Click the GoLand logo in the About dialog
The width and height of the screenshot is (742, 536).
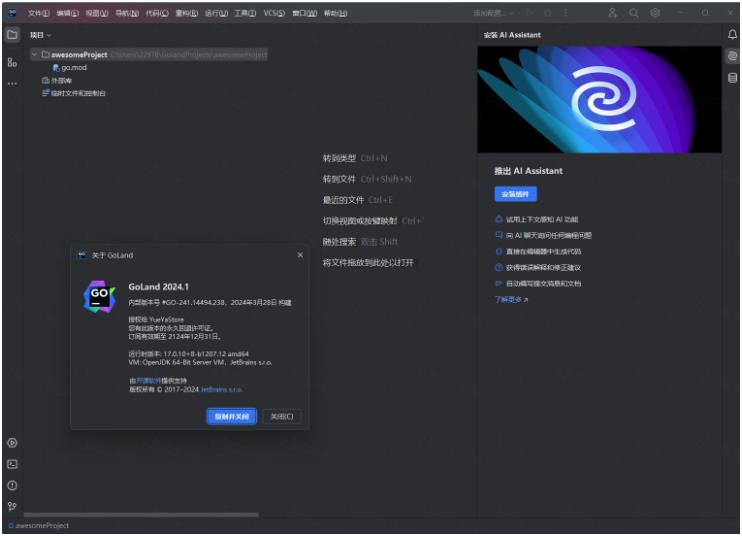pos(99,297)
